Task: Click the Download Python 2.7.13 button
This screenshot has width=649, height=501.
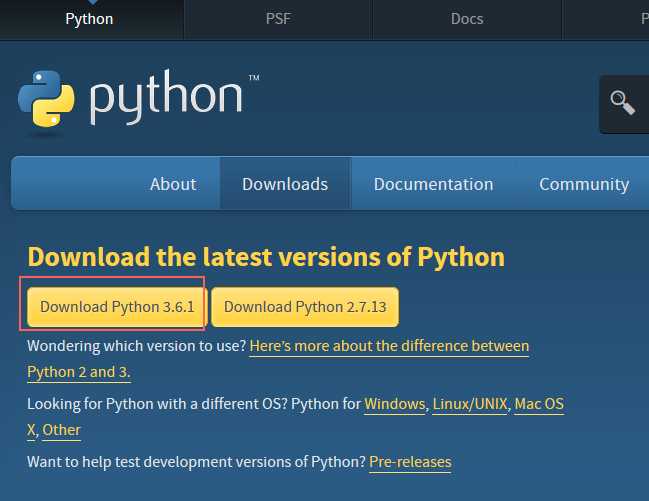Action: tap(305, 307)
